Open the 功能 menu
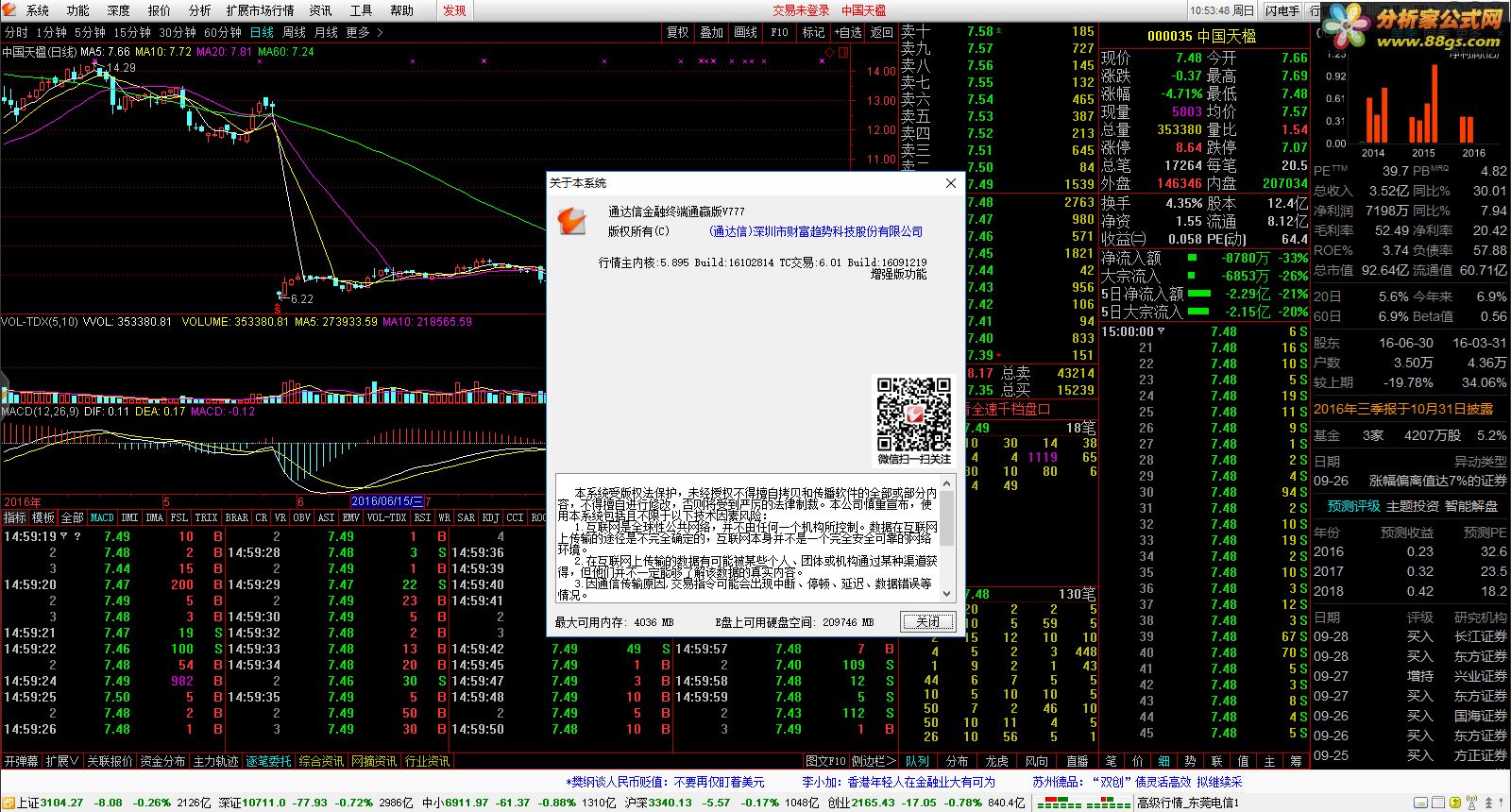Image resolution: width=1511 pixels, height=812 pixels. click(78, 10)
